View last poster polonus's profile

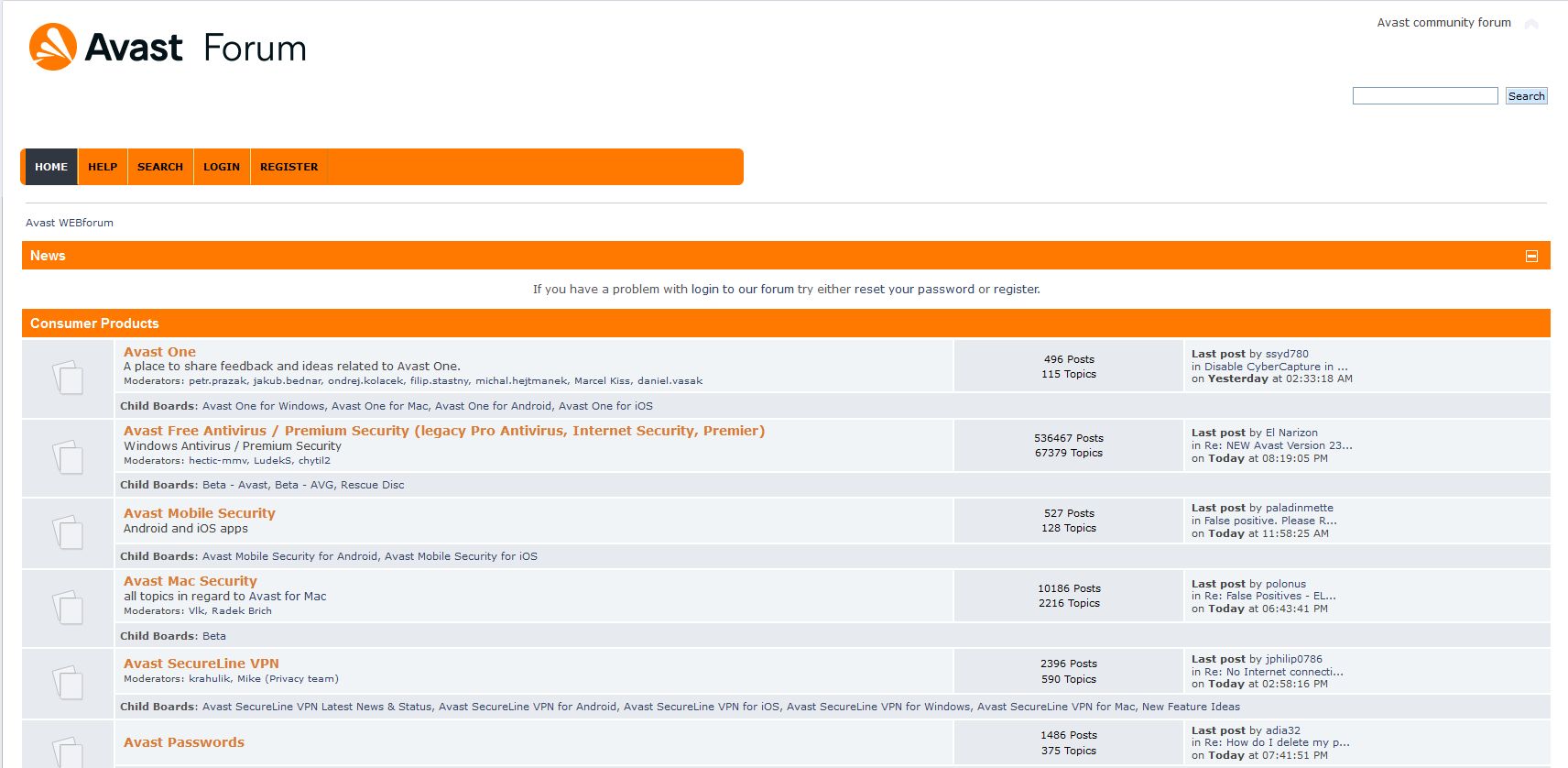coord(1286,584)
